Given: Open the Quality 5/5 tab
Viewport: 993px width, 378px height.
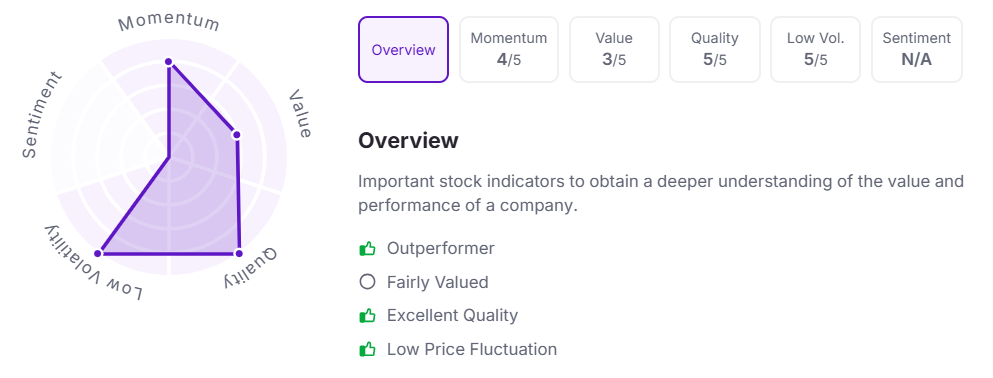Looking at the screenshot, I should point(714,49).
